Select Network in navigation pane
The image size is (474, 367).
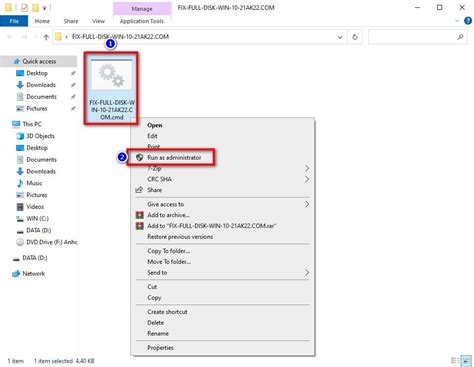(33, 273)
